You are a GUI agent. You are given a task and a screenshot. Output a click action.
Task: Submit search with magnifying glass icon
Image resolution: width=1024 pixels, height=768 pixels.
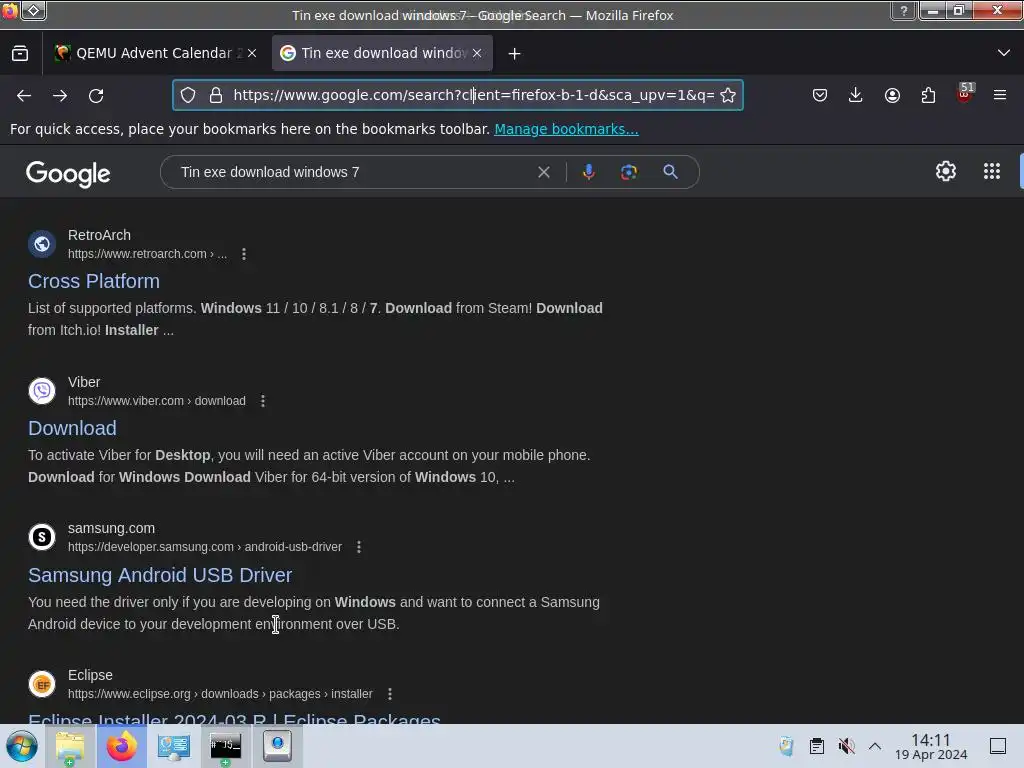670,172
